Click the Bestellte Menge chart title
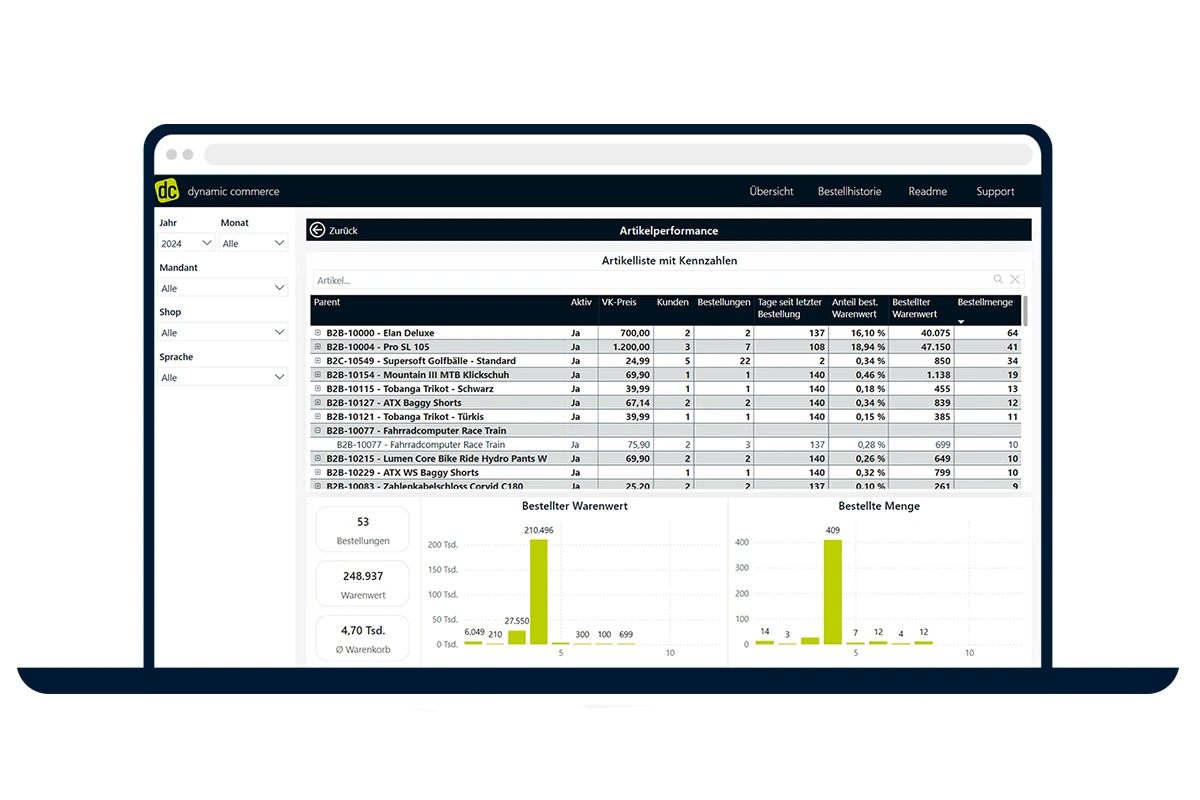 click(879, 506)
